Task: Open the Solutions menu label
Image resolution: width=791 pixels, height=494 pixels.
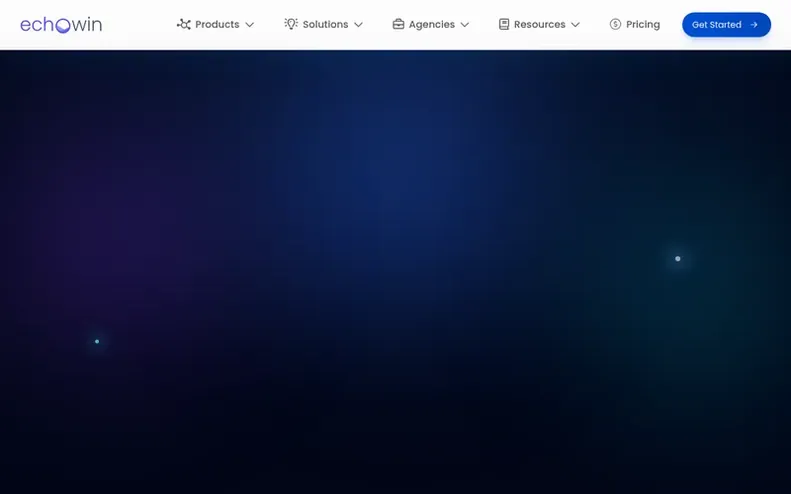Action: [x=325, y=24]
